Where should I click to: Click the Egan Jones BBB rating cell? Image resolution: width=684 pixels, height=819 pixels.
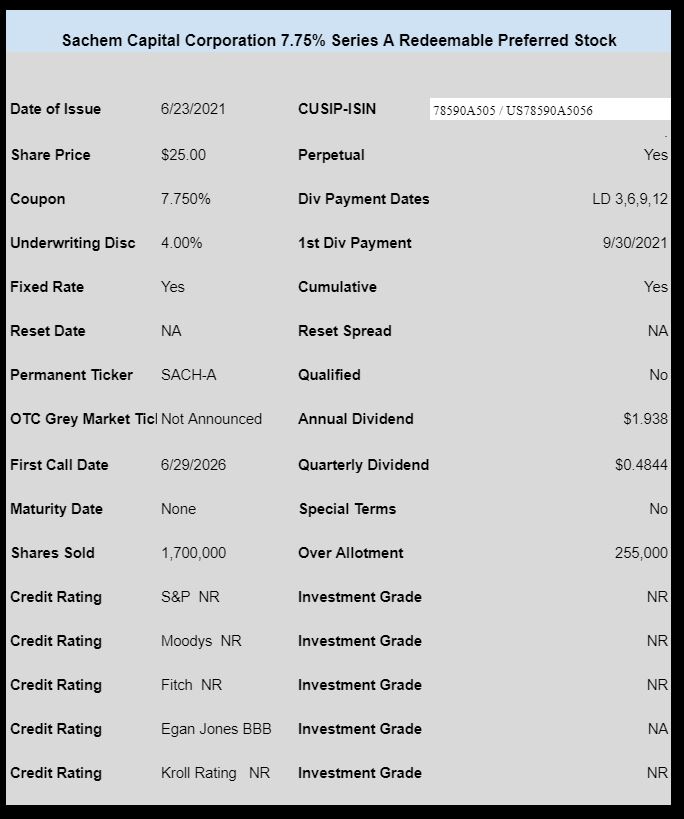point(216,729)
